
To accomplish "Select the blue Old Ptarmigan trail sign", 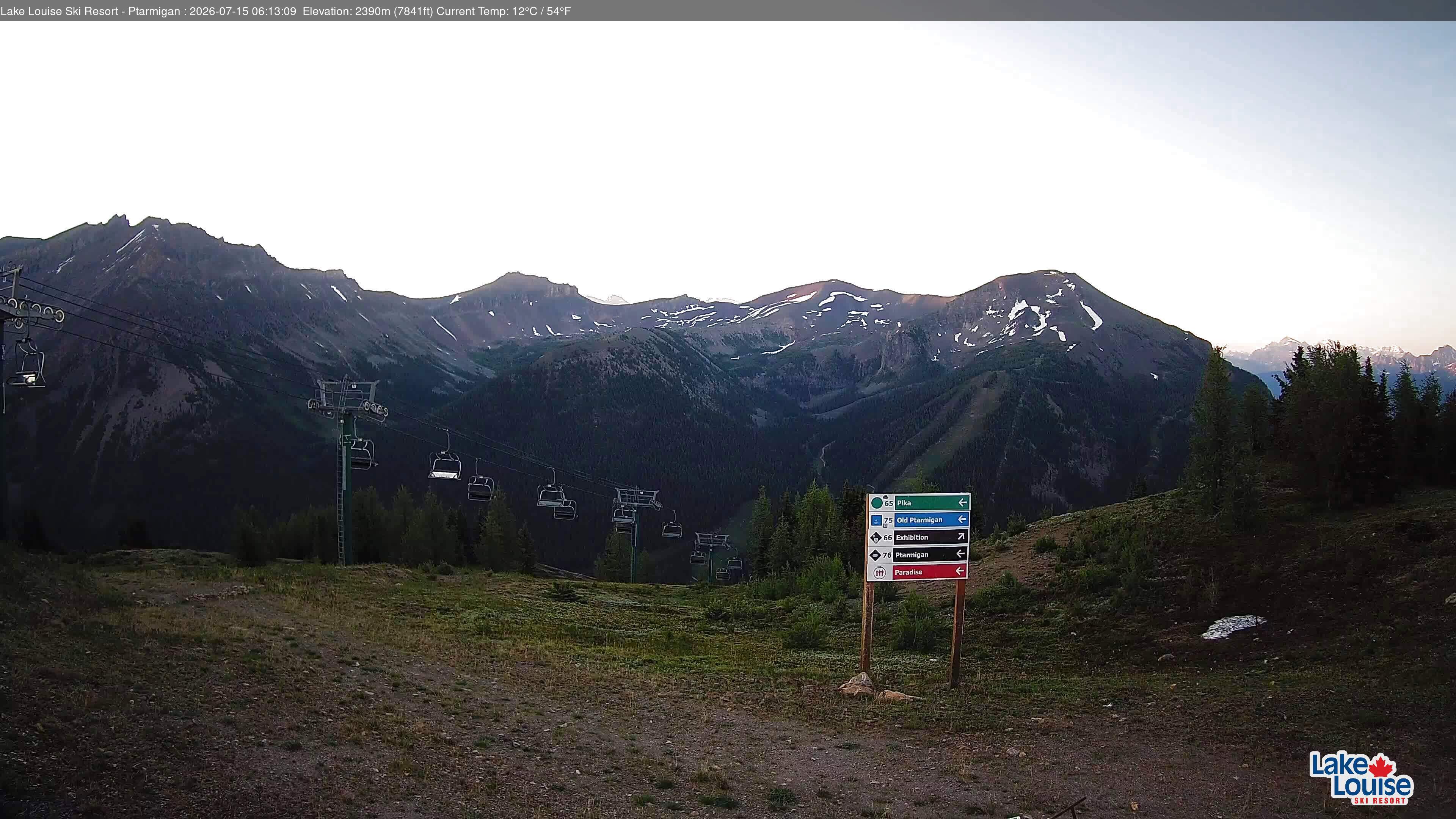I will point(918,519).
